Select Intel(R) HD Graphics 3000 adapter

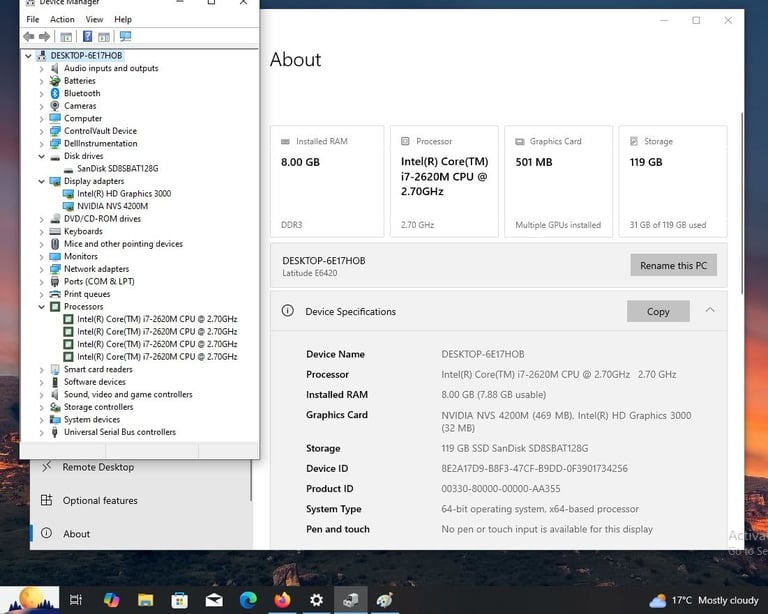(124, 193)
